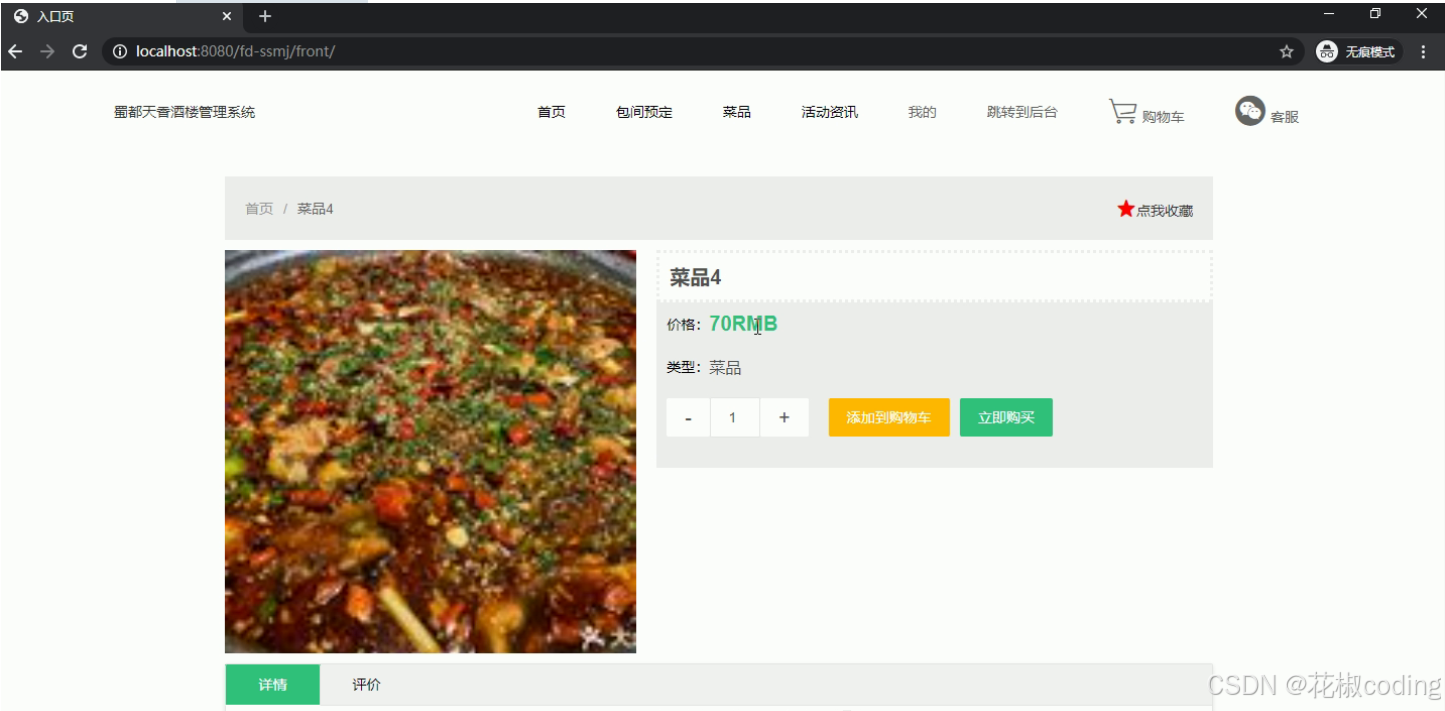Open a new browser tab
This screenshot has width=1445, height=711.
pos(265,16)
